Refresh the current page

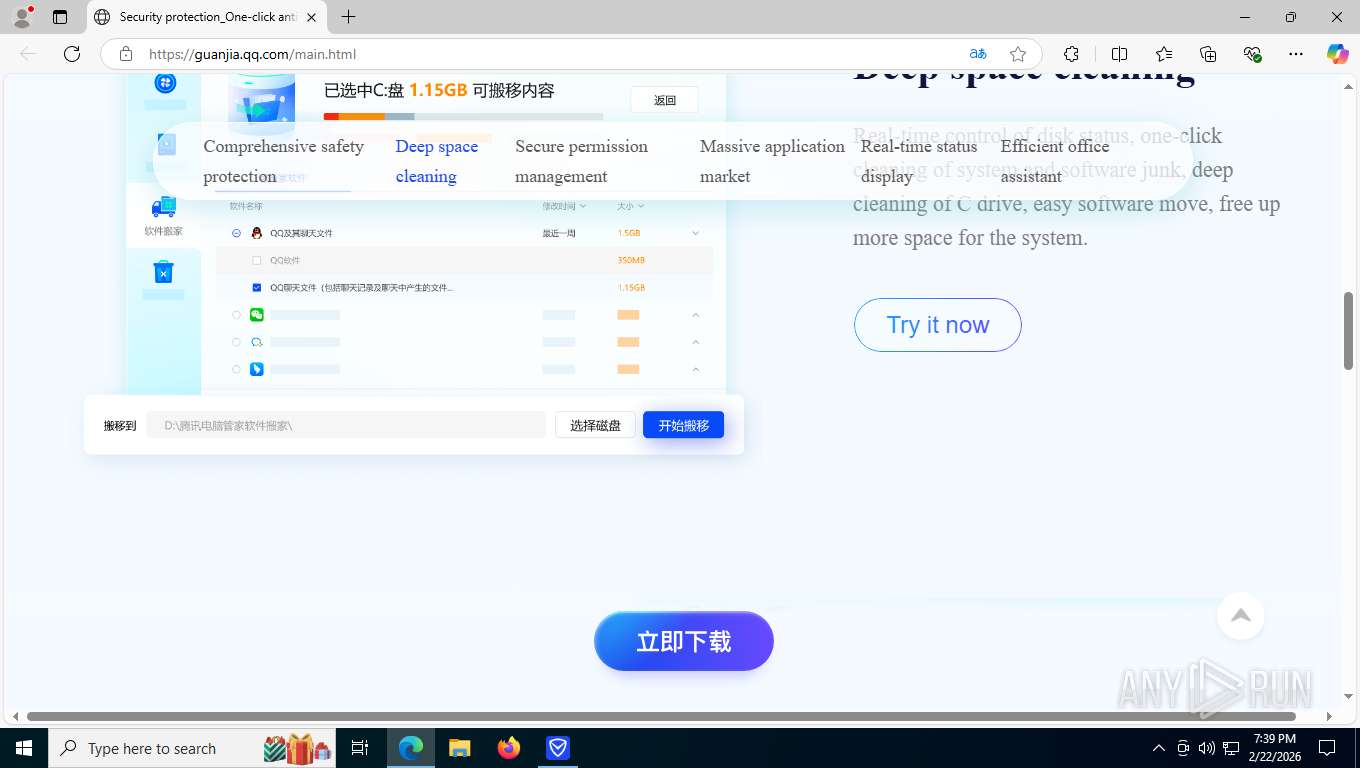pos(71,54)
